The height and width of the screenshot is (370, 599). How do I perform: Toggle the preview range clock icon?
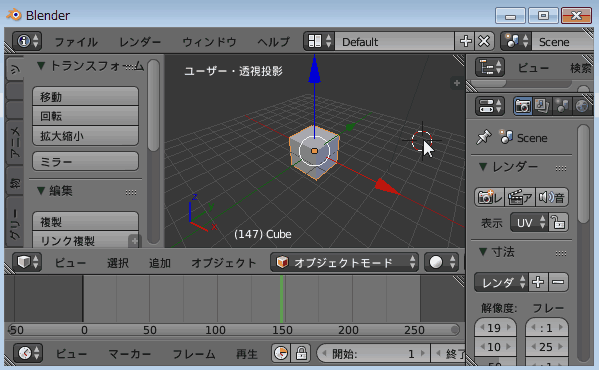coord(281,353)
